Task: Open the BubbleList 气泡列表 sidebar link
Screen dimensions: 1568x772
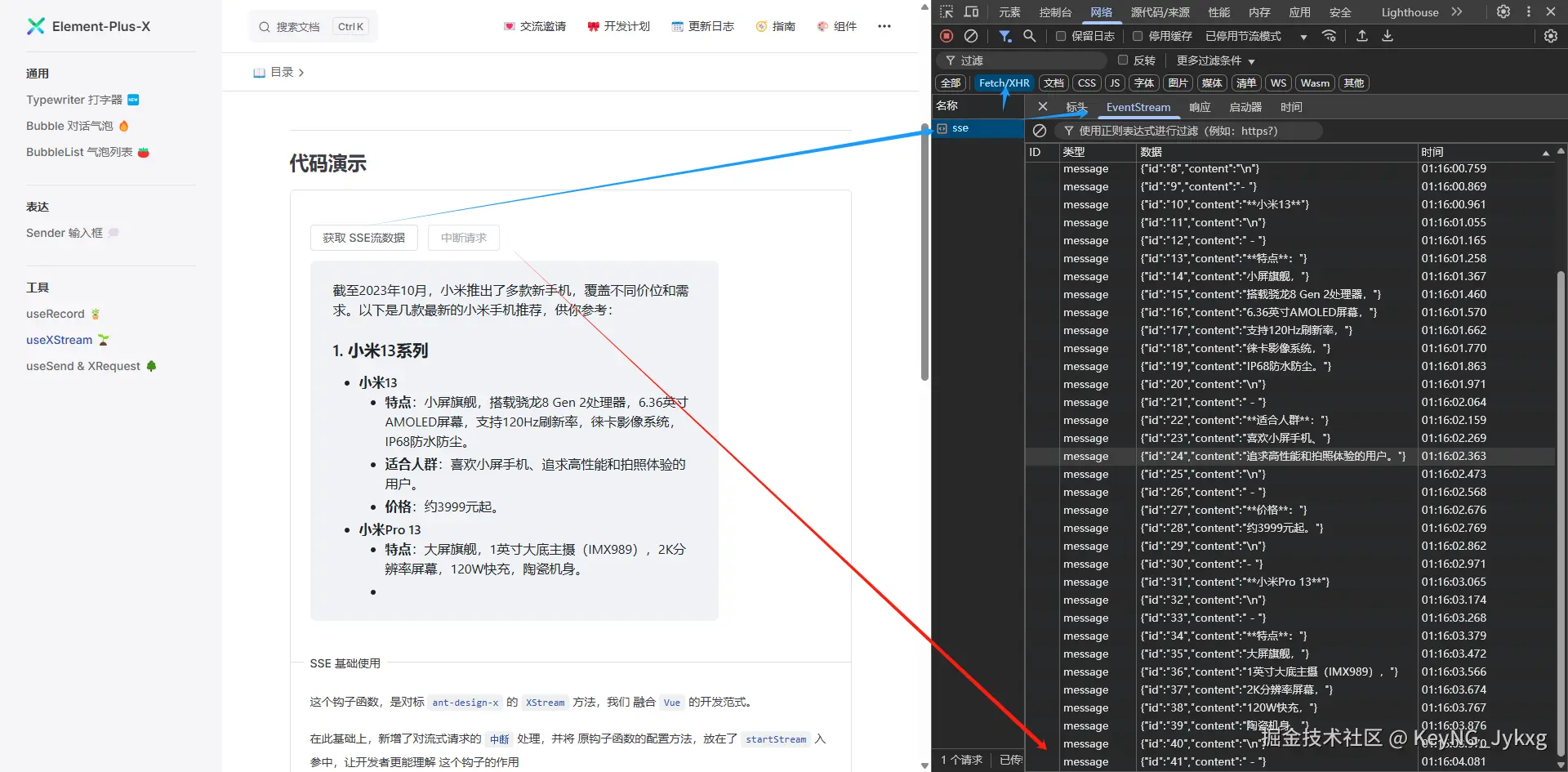Action: (x=87, y=152)
